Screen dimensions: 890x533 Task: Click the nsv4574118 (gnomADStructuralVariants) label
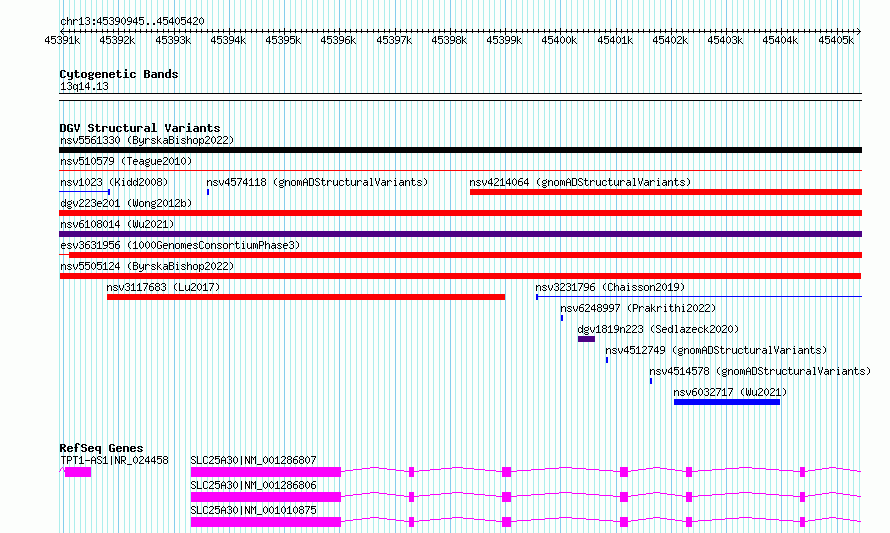pos(317,182)
